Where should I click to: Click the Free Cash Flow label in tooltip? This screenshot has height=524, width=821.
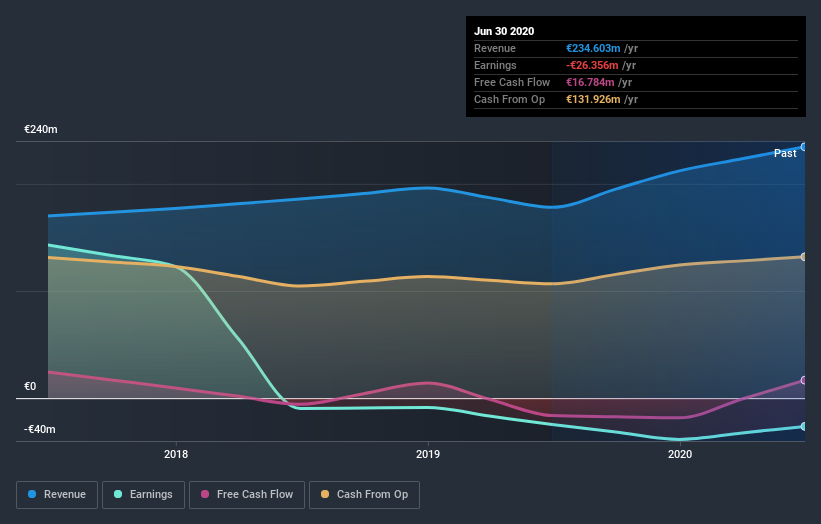coord(512,82)
